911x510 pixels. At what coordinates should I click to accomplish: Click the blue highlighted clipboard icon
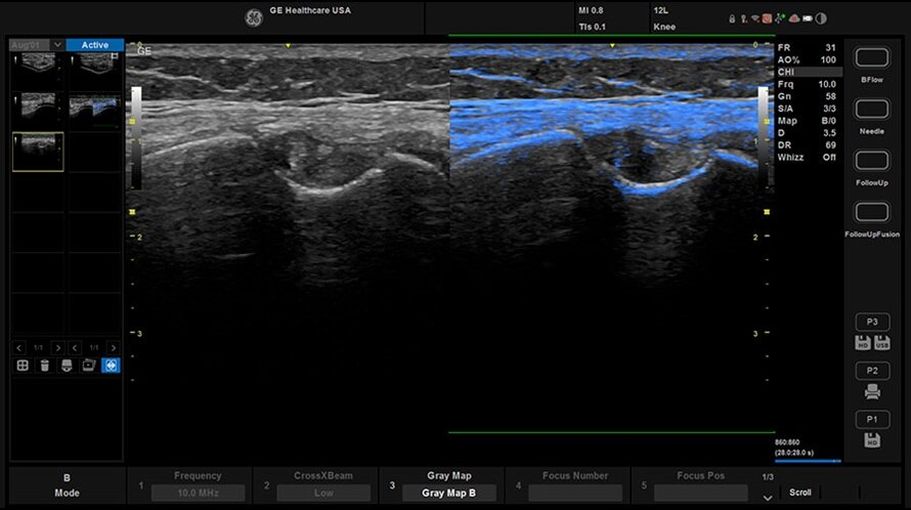tap(111, 366)
